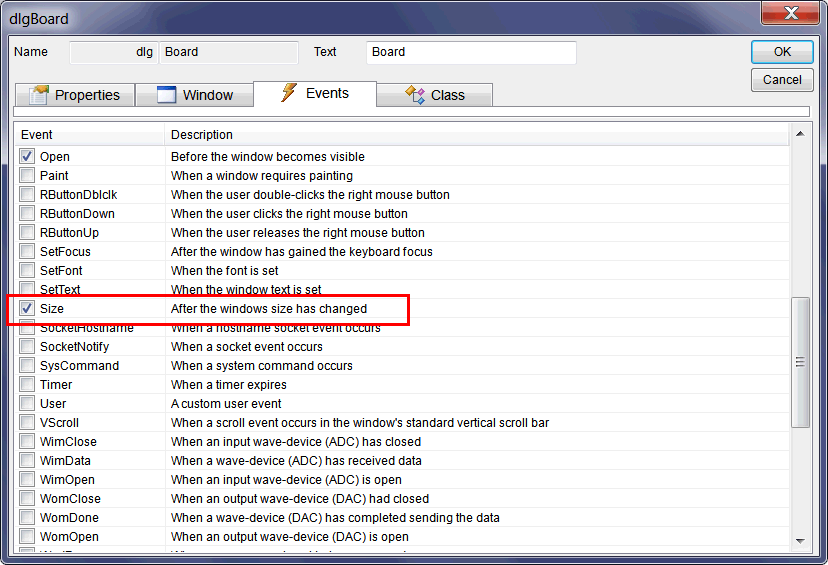Tick the VScroll event checkbox
The height and width of the screenshot is (565, 828).
click(27, 422)
